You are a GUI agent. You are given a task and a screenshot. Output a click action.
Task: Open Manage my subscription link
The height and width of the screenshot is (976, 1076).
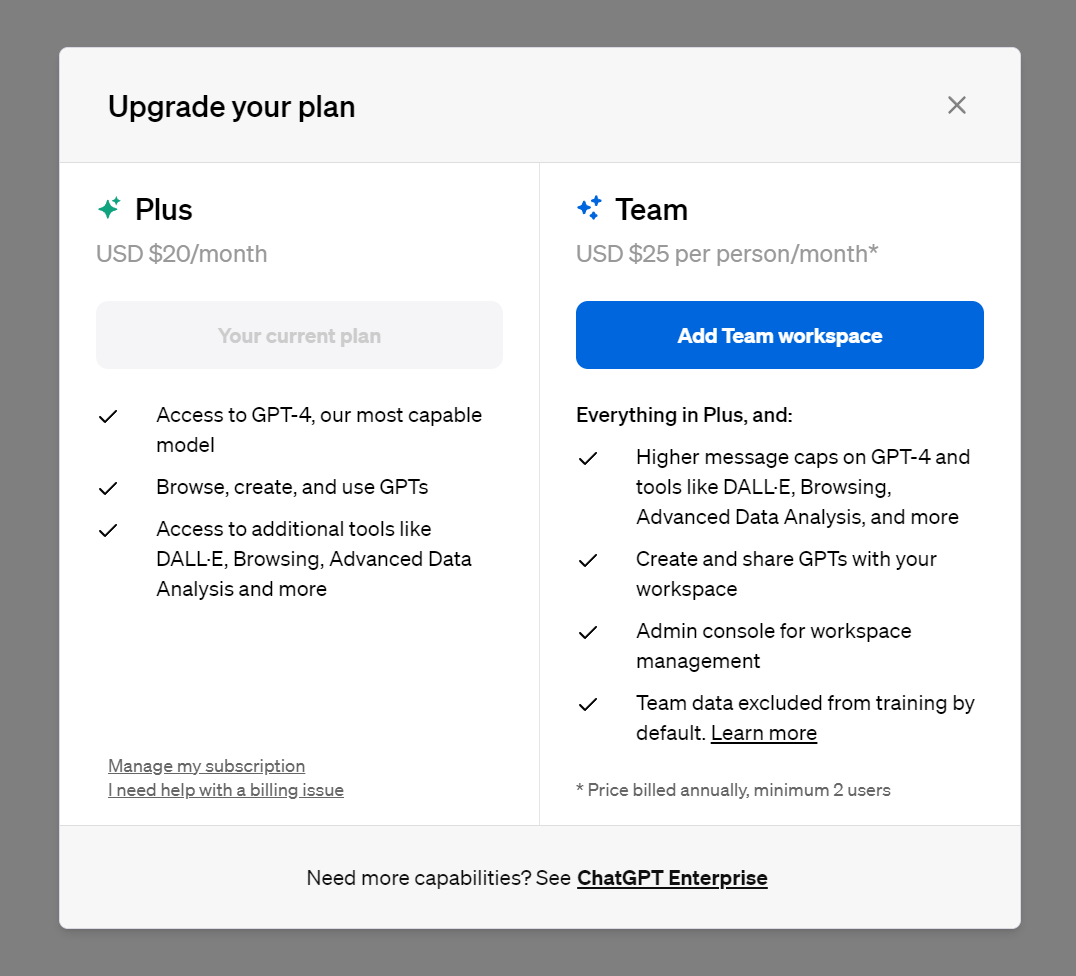[x=207, y=766]
